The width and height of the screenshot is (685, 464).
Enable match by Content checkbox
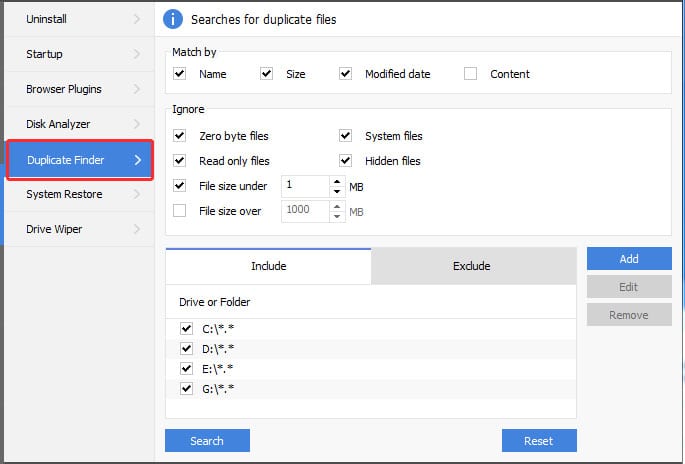coord(471,74)
